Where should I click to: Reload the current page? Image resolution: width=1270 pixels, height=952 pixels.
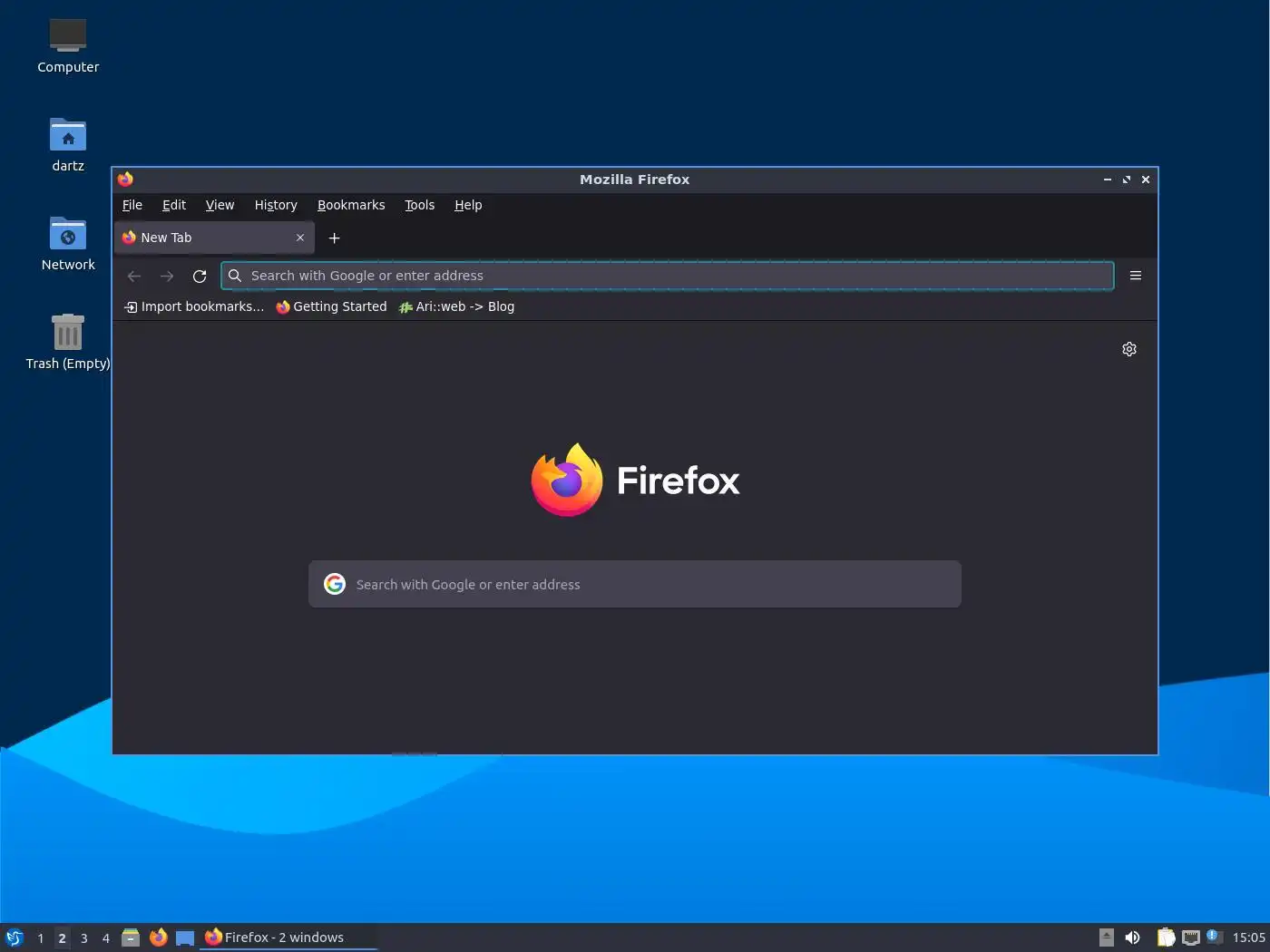tap(200, 277)
